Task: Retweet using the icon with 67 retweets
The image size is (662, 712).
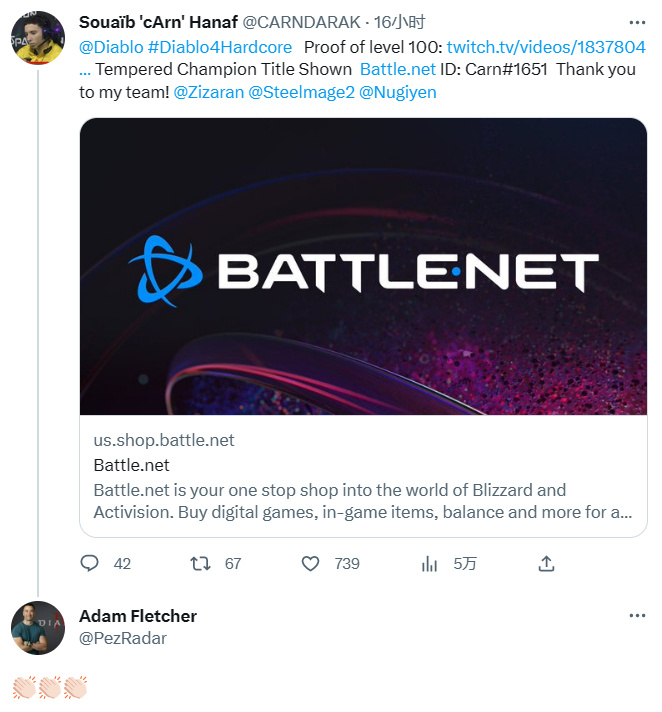Action: [200, 564]
